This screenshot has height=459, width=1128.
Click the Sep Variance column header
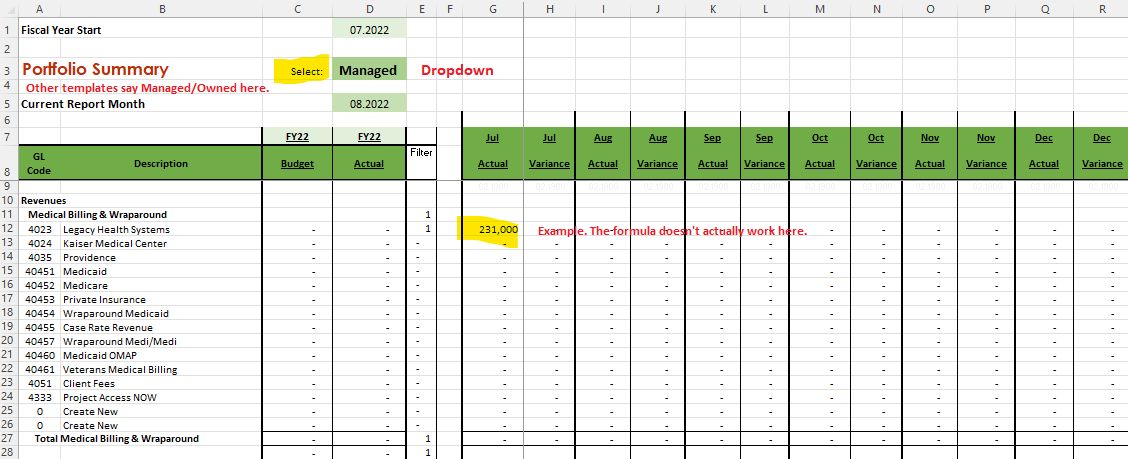[765, 163]
